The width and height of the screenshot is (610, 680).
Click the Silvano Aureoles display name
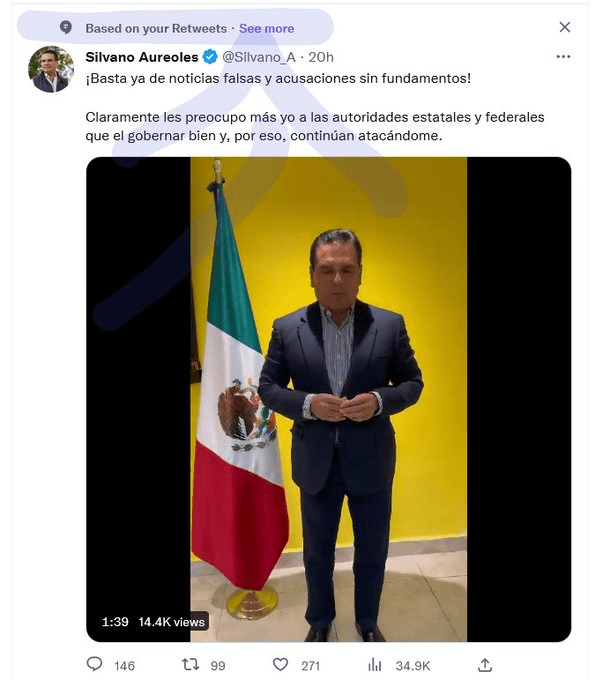point(142,57)
